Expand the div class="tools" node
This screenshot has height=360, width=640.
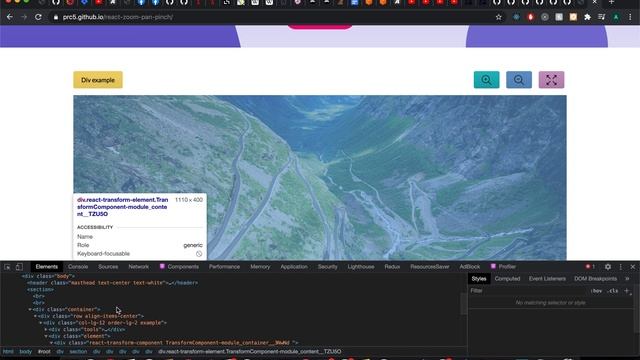coord(46,329)
